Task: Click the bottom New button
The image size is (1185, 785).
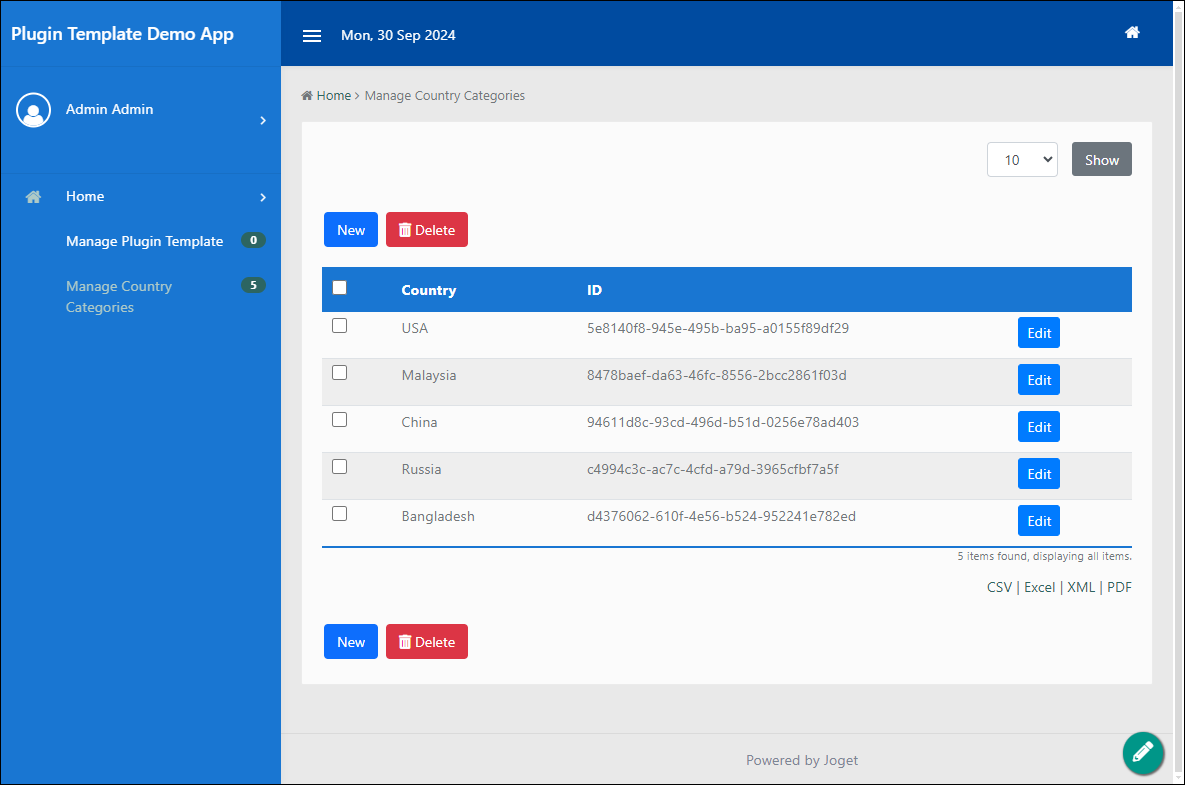Action: click(351, 641)
